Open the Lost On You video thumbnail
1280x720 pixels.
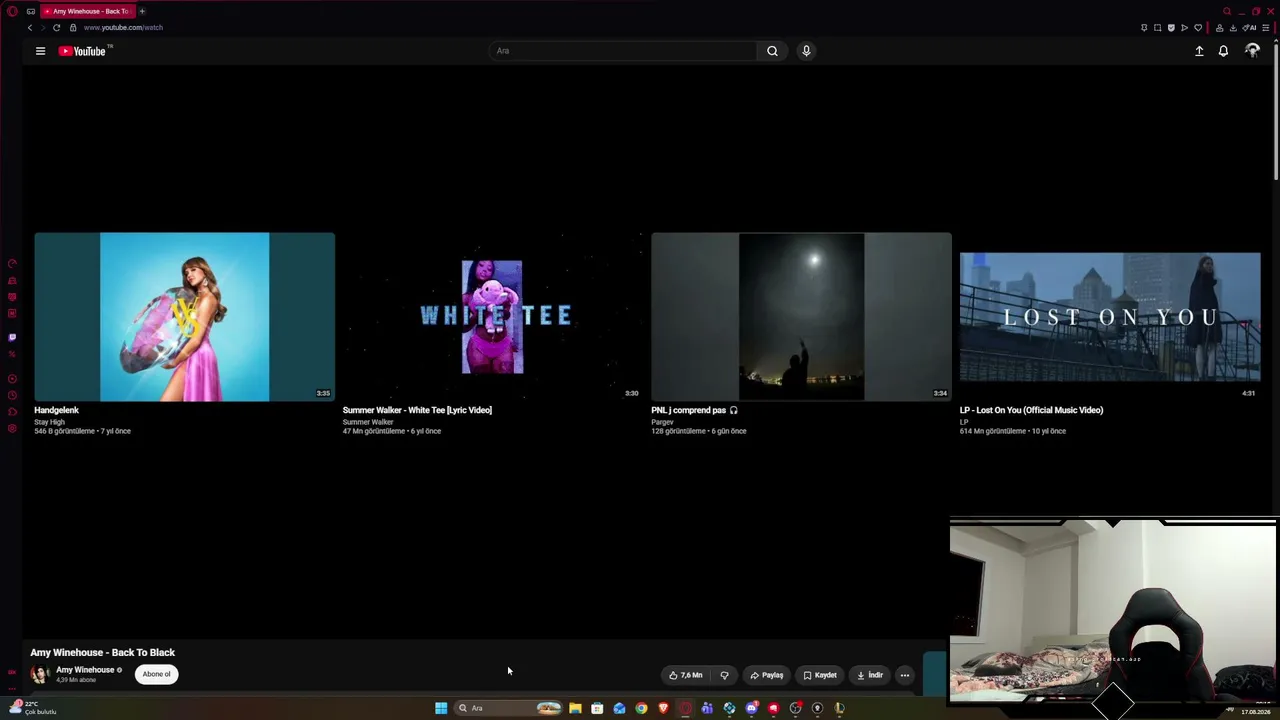[1110, 317]
